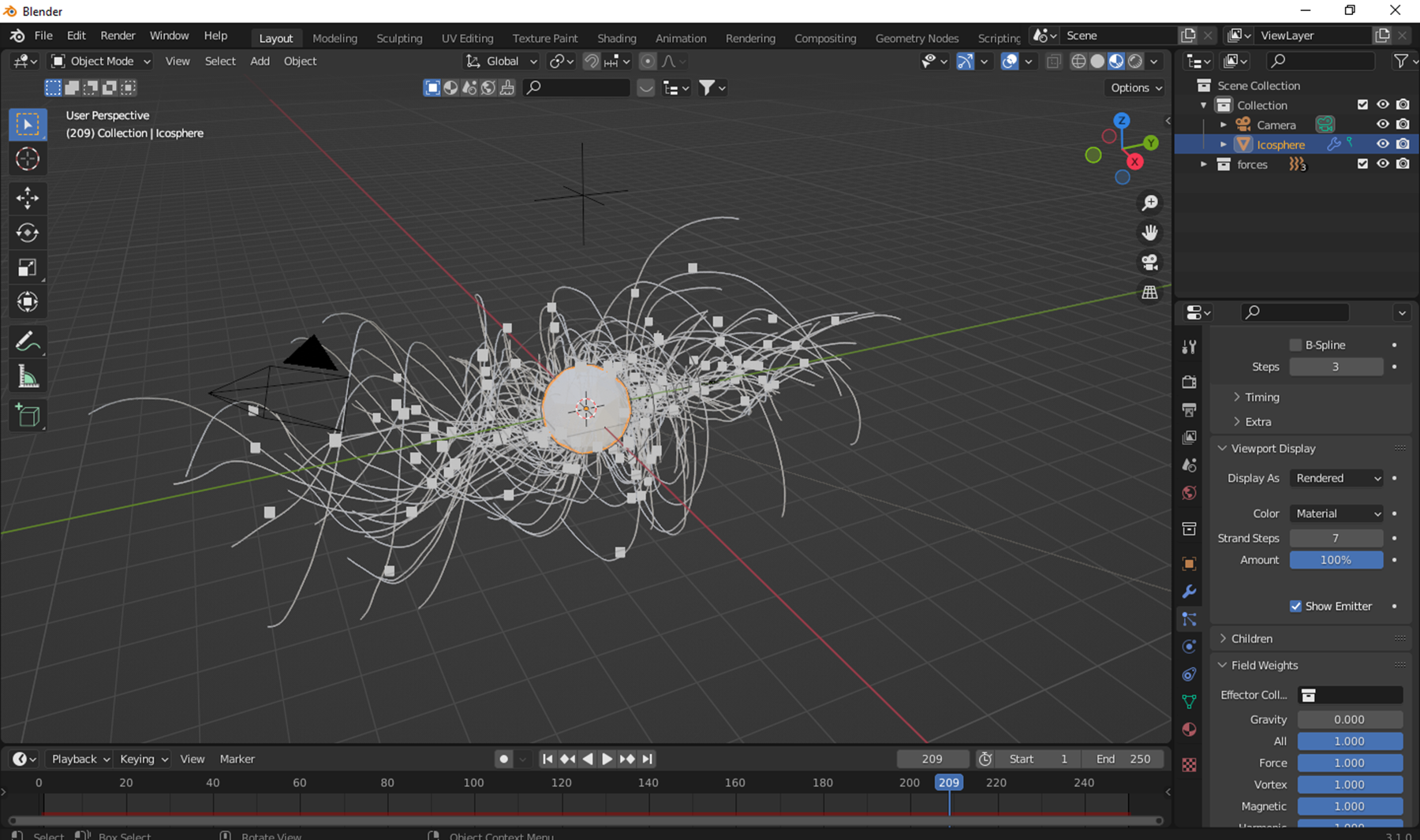1420x840 pixels.
Task: Adjust the Force weight slider
Action: (x=1350, y=763)
